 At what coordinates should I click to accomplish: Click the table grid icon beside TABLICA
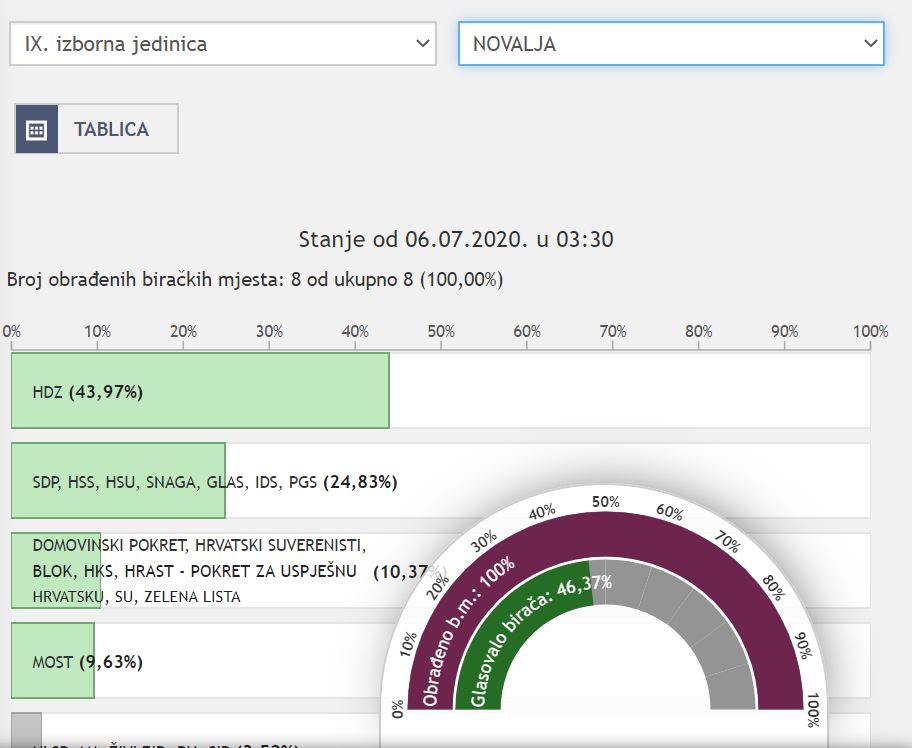point(36,130)
